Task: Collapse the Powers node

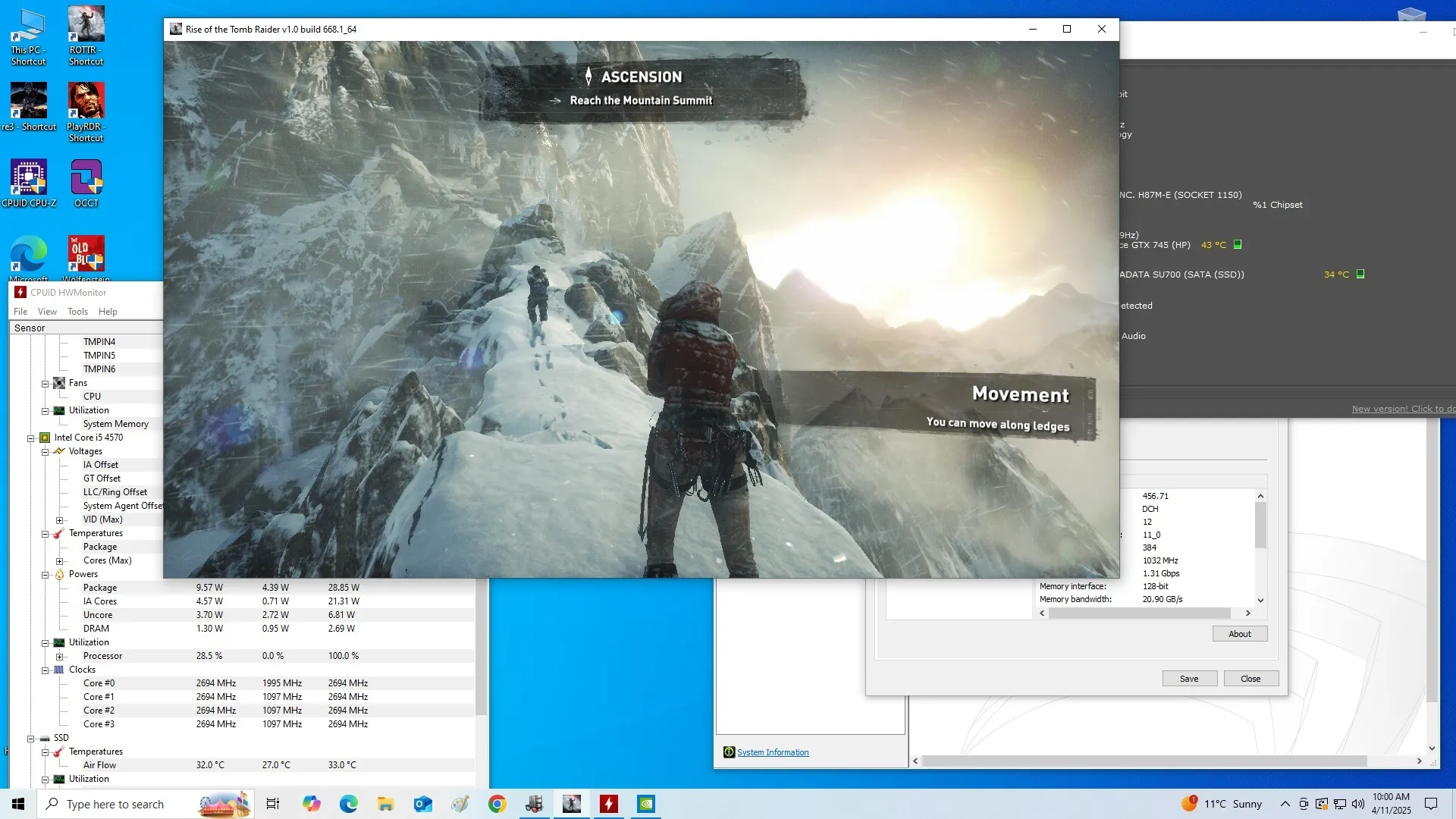Action: point(45,575)
